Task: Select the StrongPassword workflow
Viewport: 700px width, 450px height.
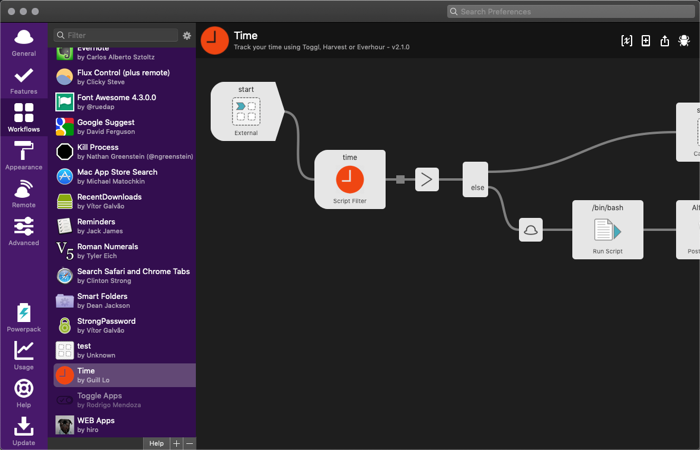Action: [125, 325]
